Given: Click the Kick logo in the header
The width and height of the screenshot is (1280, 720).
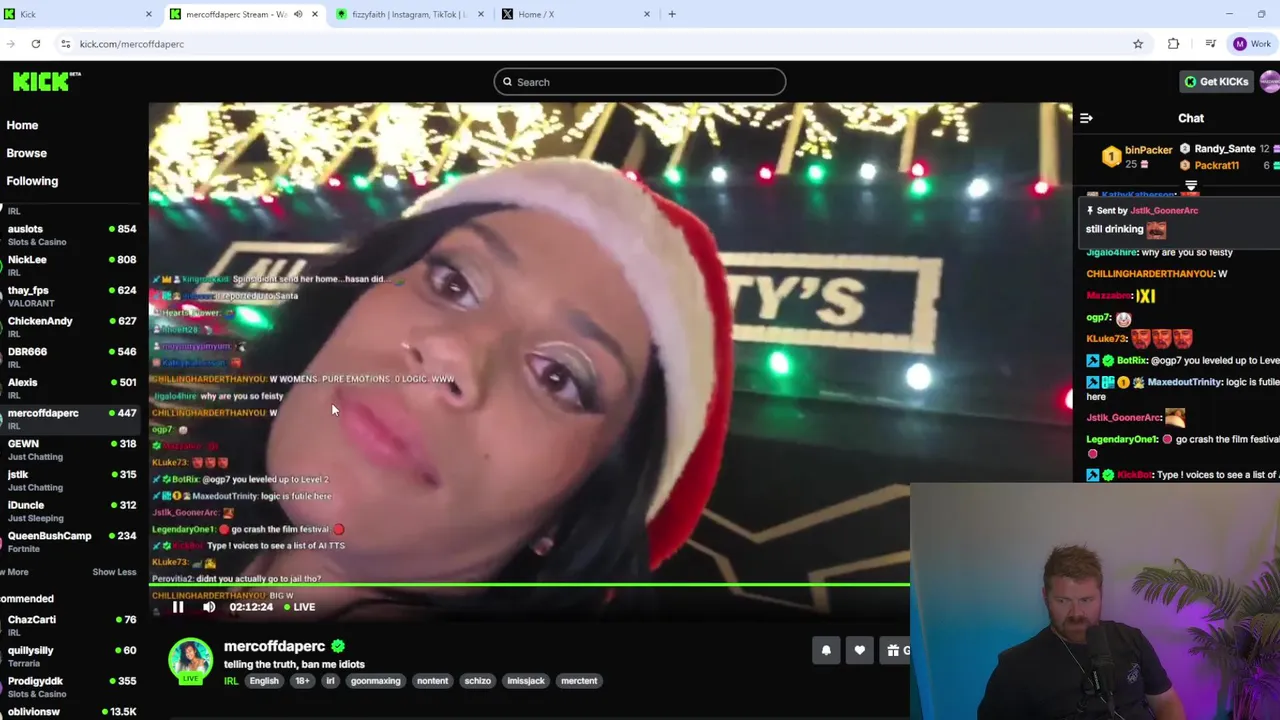Looking at the screenshot, I should 46,82.
